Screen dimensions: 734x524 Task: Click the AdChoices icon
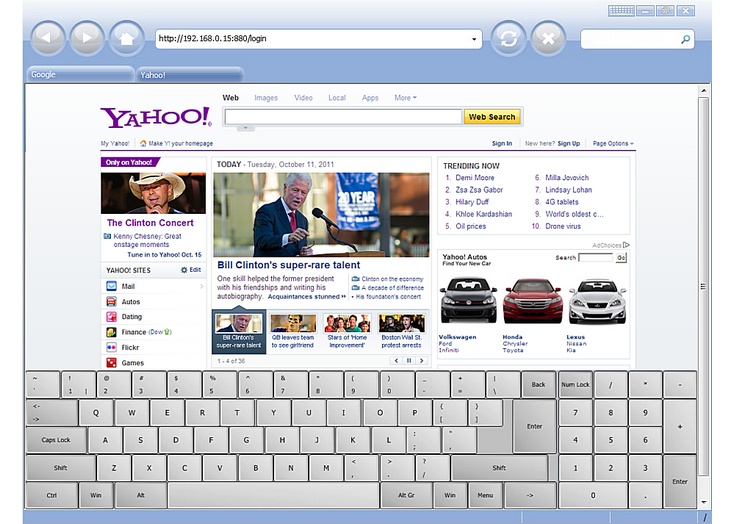(626, 245)
